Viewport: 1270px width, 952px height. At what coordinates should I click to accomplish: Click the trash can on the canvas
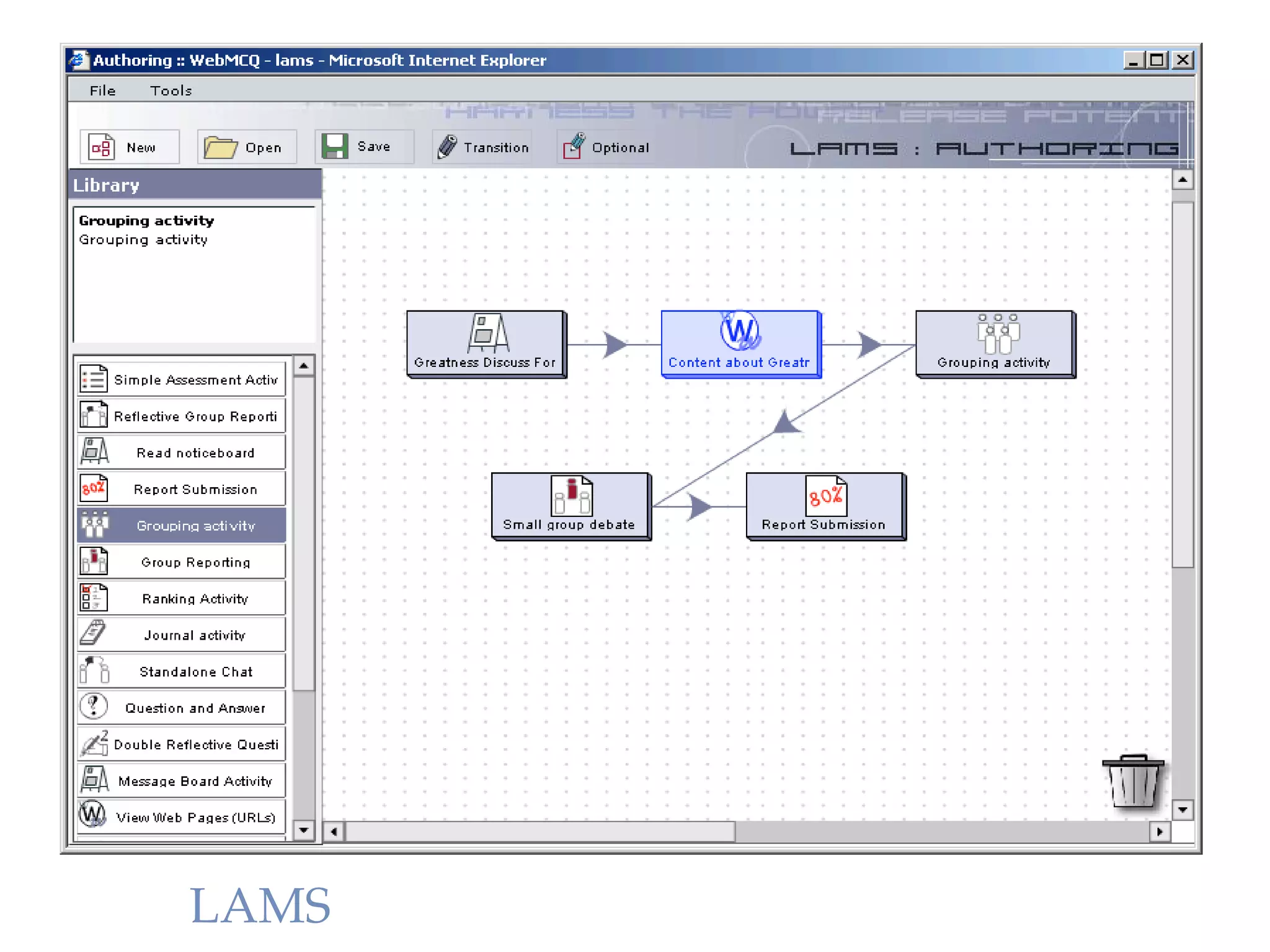coord(1133,781)
